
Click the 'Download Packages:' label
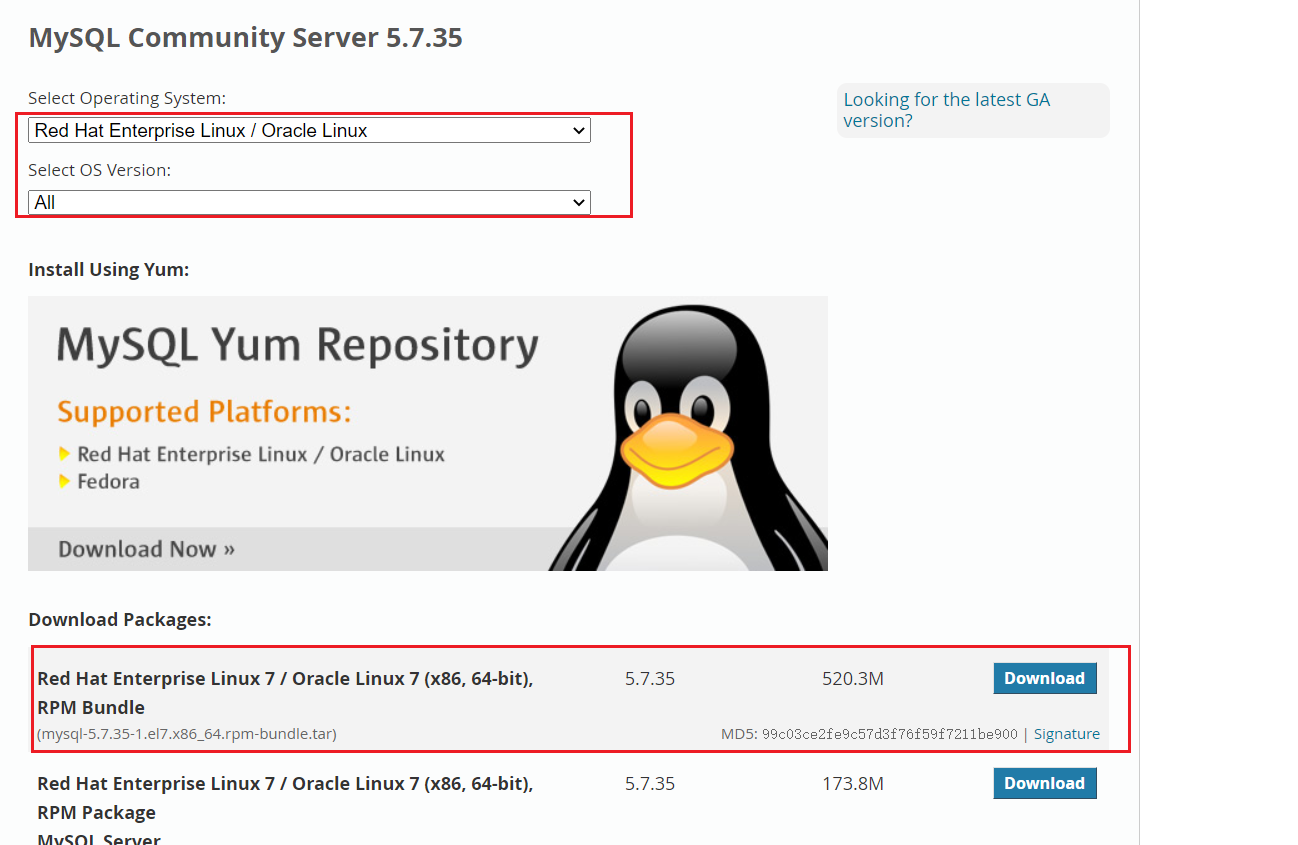pyautogui.click(x=120, y=620)
